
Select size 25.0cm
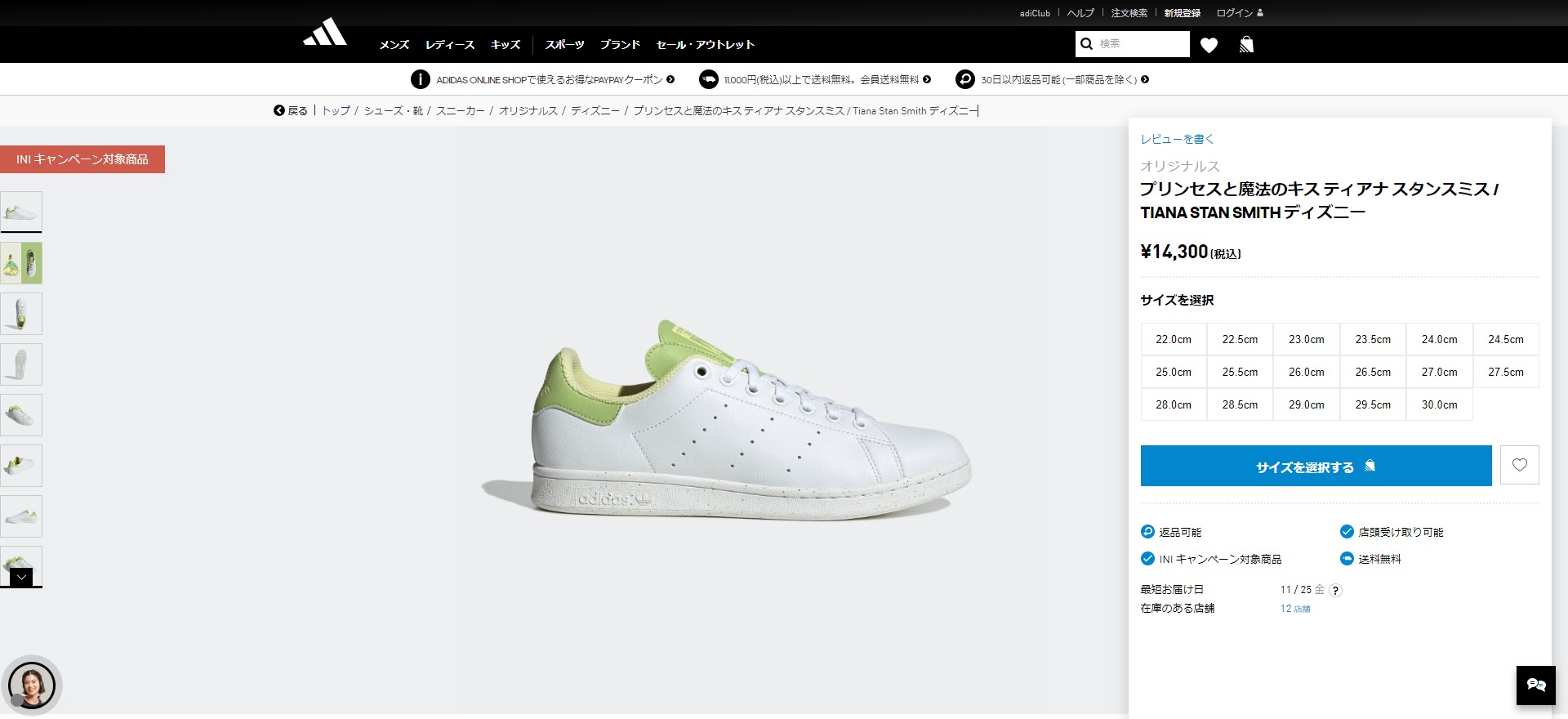(x=1174, y=372)
